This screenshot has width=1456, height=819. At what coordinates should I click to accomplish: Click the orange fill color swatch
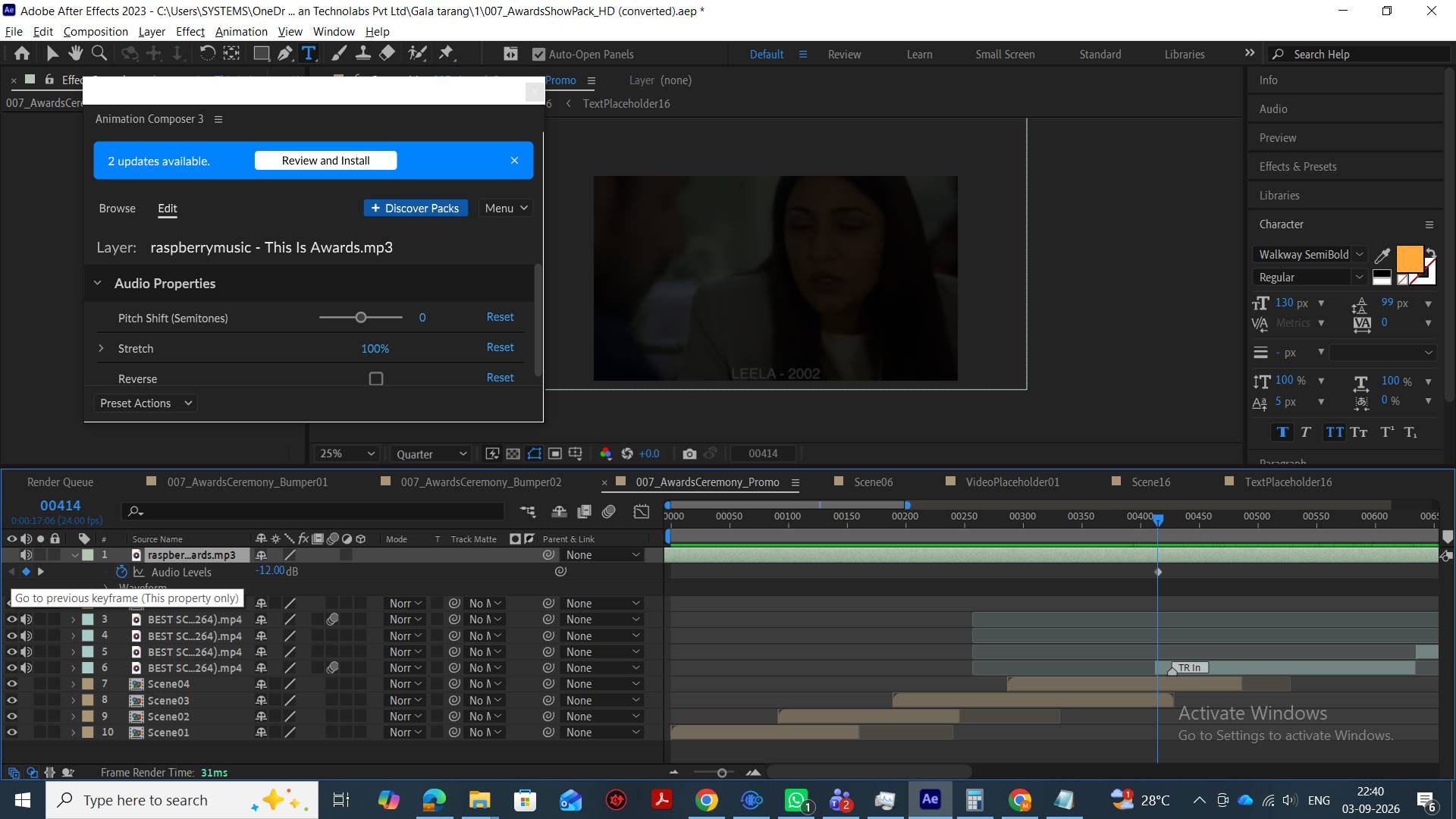[1409, 259]
